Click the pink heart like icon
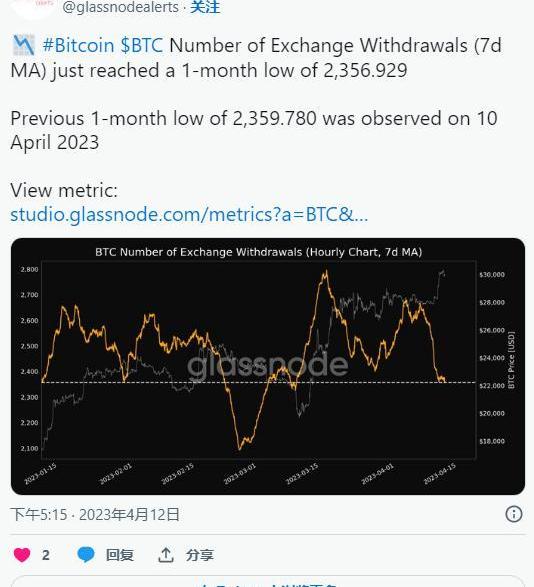This screenshot has width=534, height=587. coord(22,554)
